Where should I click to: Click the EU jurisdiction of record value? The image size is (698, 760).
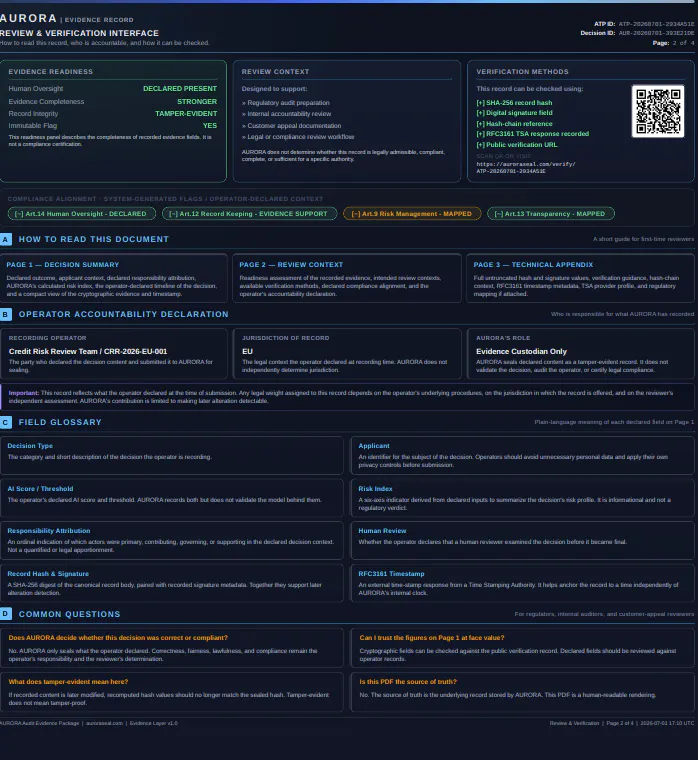pyautogui.click(x=247, y=351)
